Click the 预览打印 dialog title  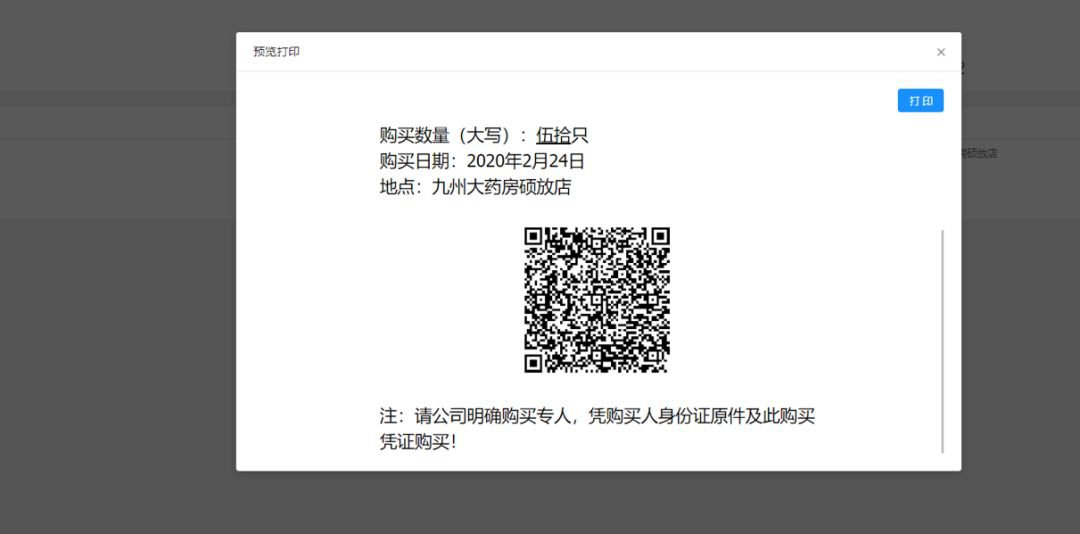tap(276, 52)
